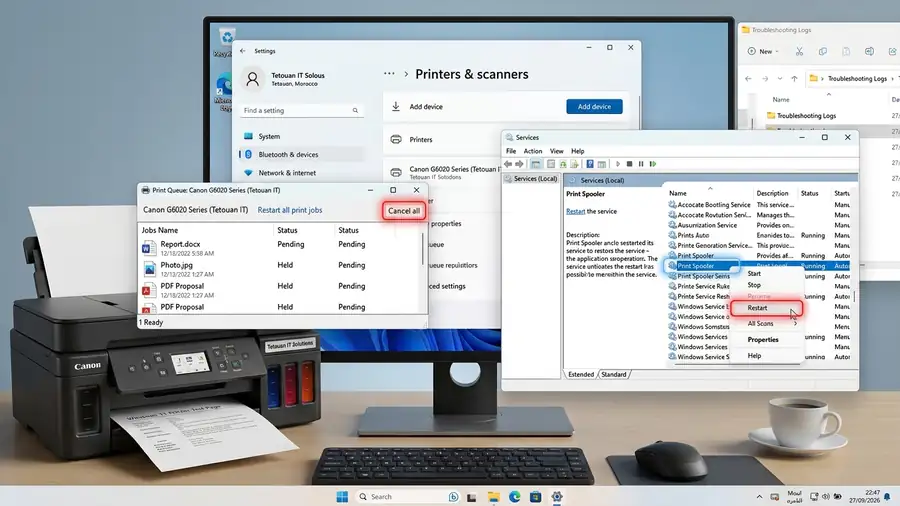Expand recent locations chevron in Explorer

coord(779,79)
